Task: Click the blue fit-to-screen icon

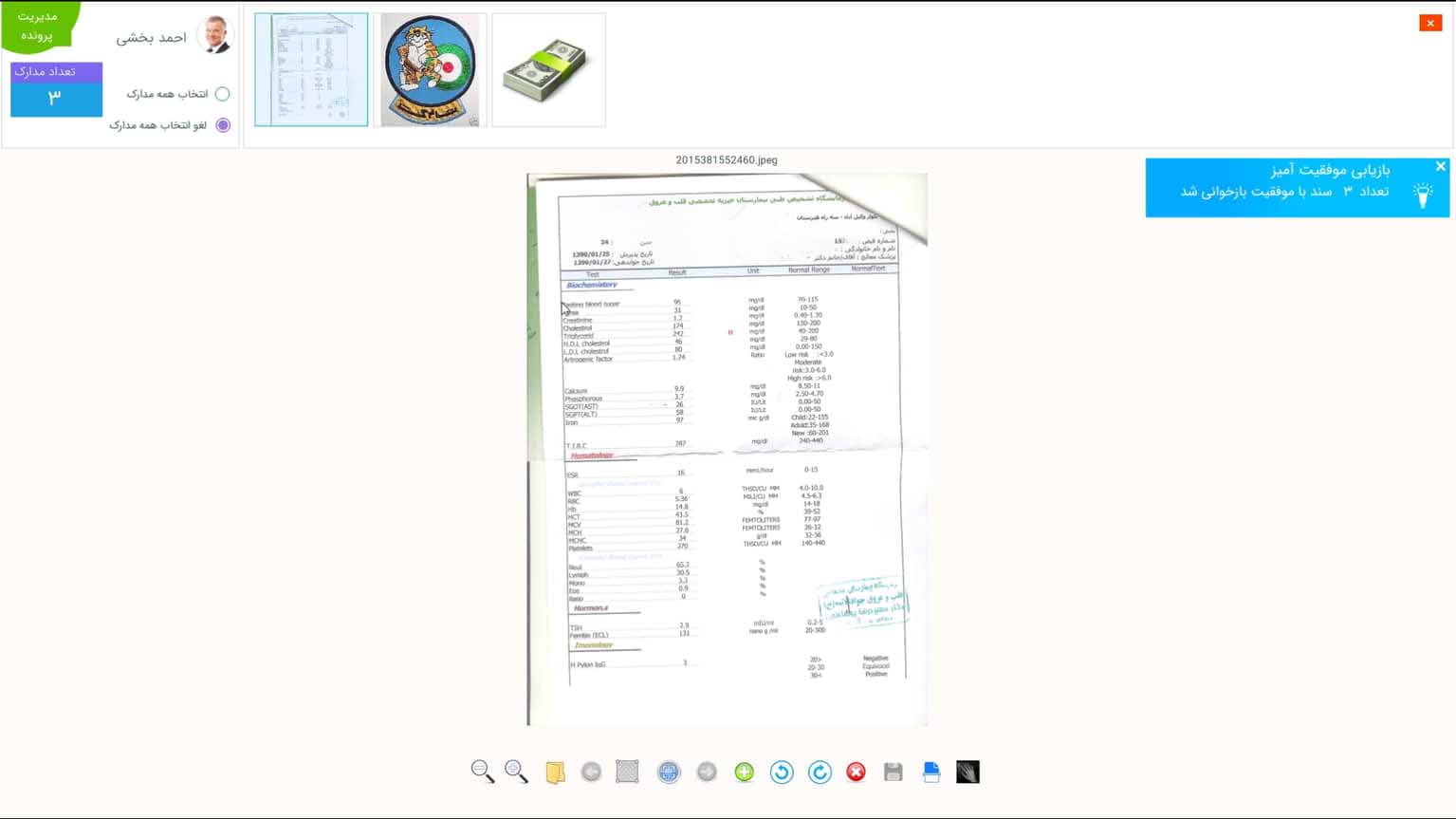Action: click(669, 772)
